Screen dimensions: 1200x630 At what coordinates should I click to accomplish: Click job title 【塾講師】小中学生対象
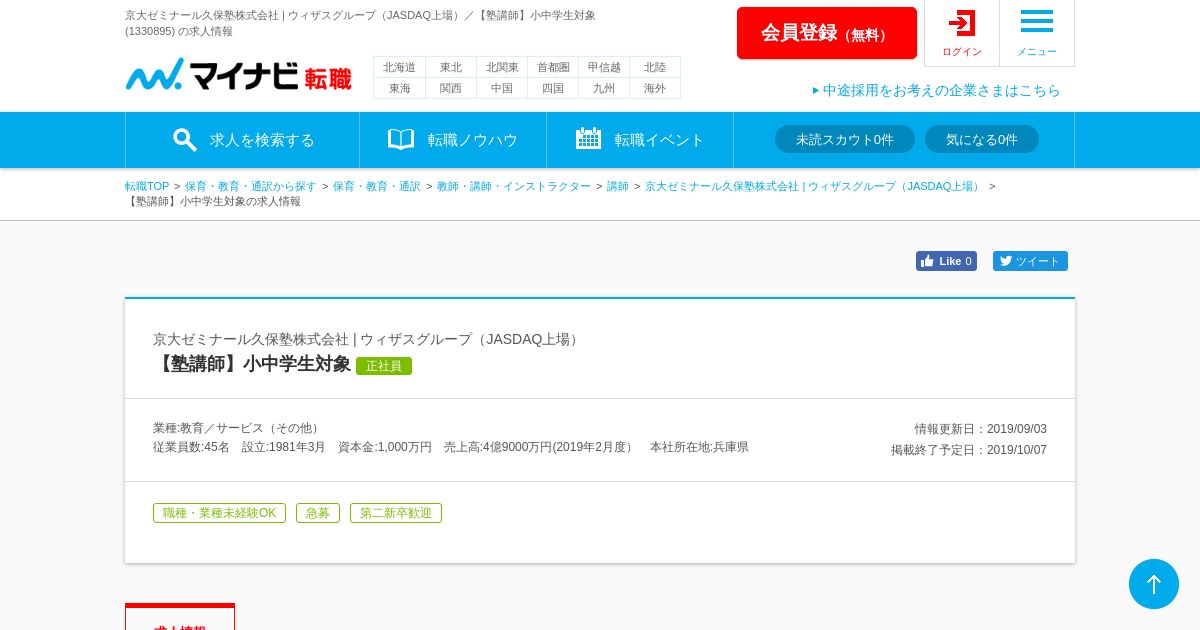pos(252,364)
